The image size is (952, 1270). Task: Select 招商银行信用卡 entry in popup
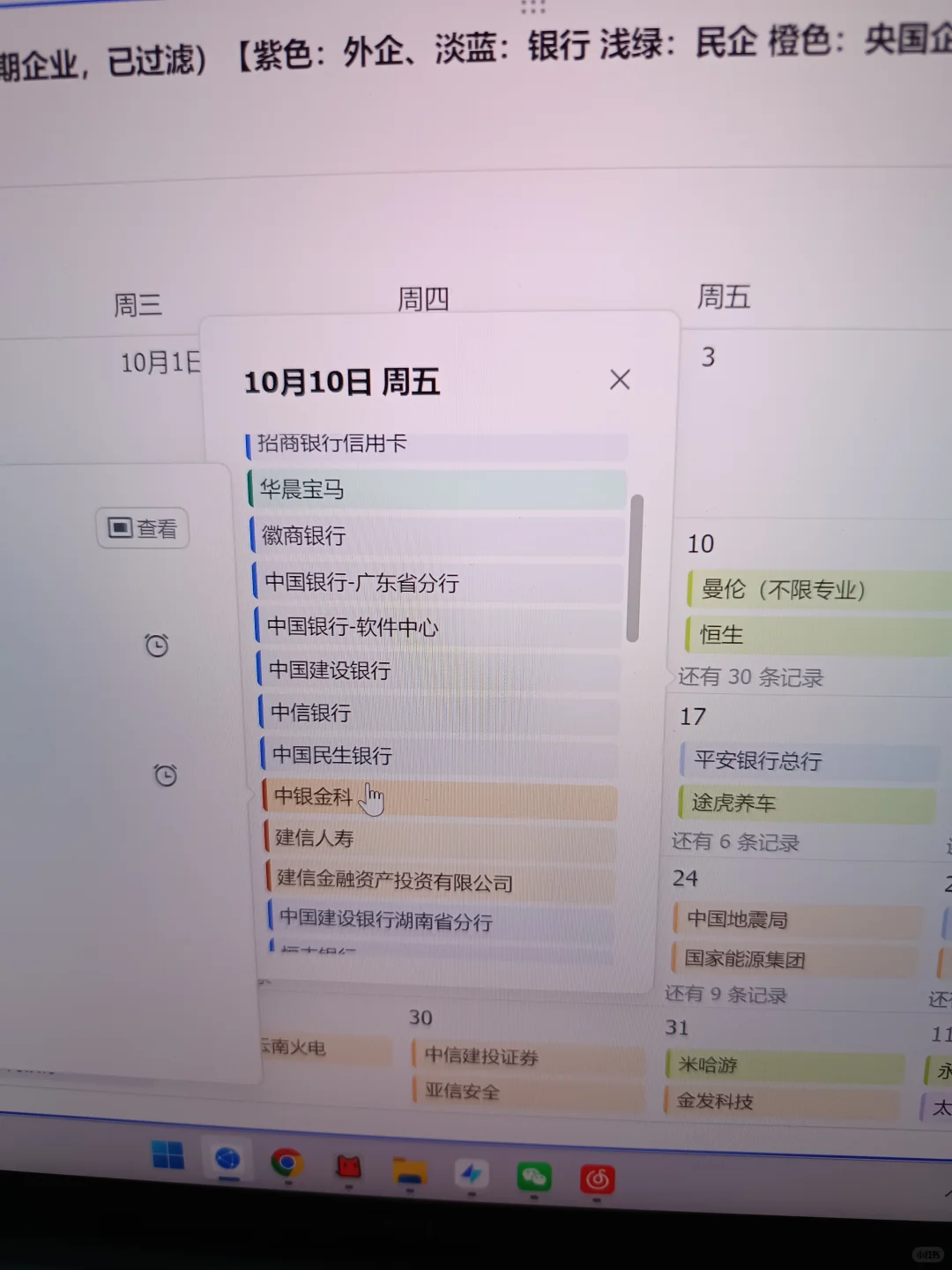(437, 444)
